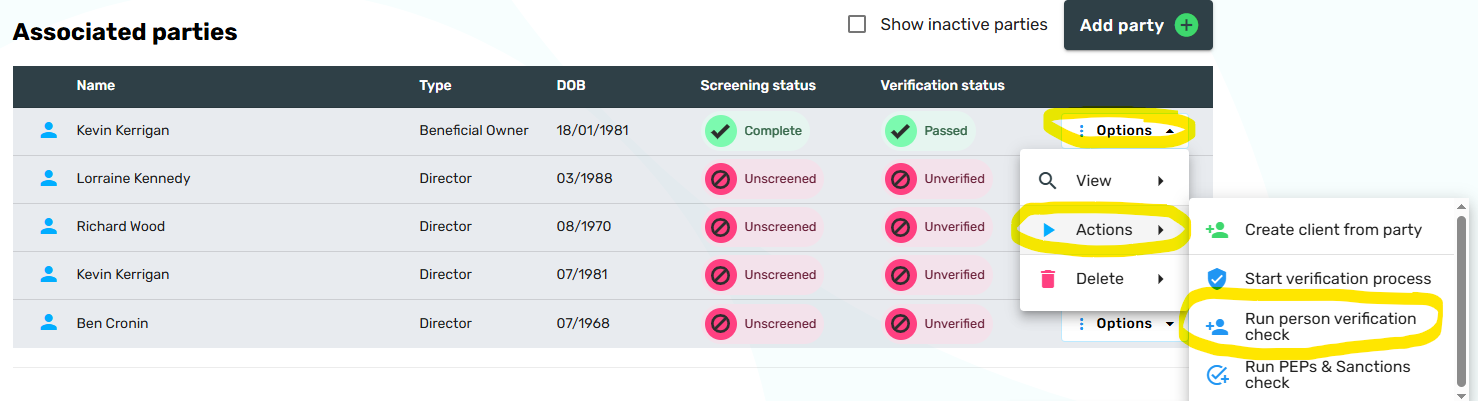1478x401 pixels.
Task: Collapse Kevin Kerrigan's Options dropdown
Action: click(1124, 130)
